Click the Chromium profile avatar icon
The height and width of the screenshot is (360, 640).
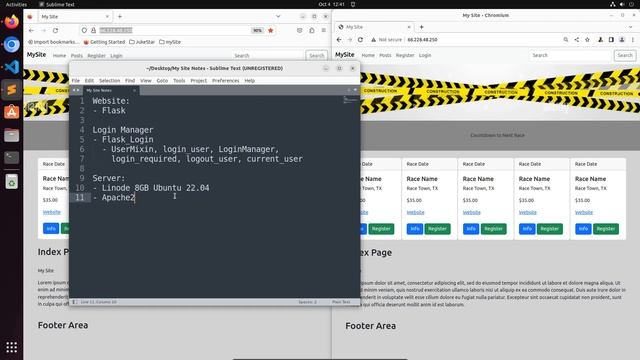(x=622, y=40)
